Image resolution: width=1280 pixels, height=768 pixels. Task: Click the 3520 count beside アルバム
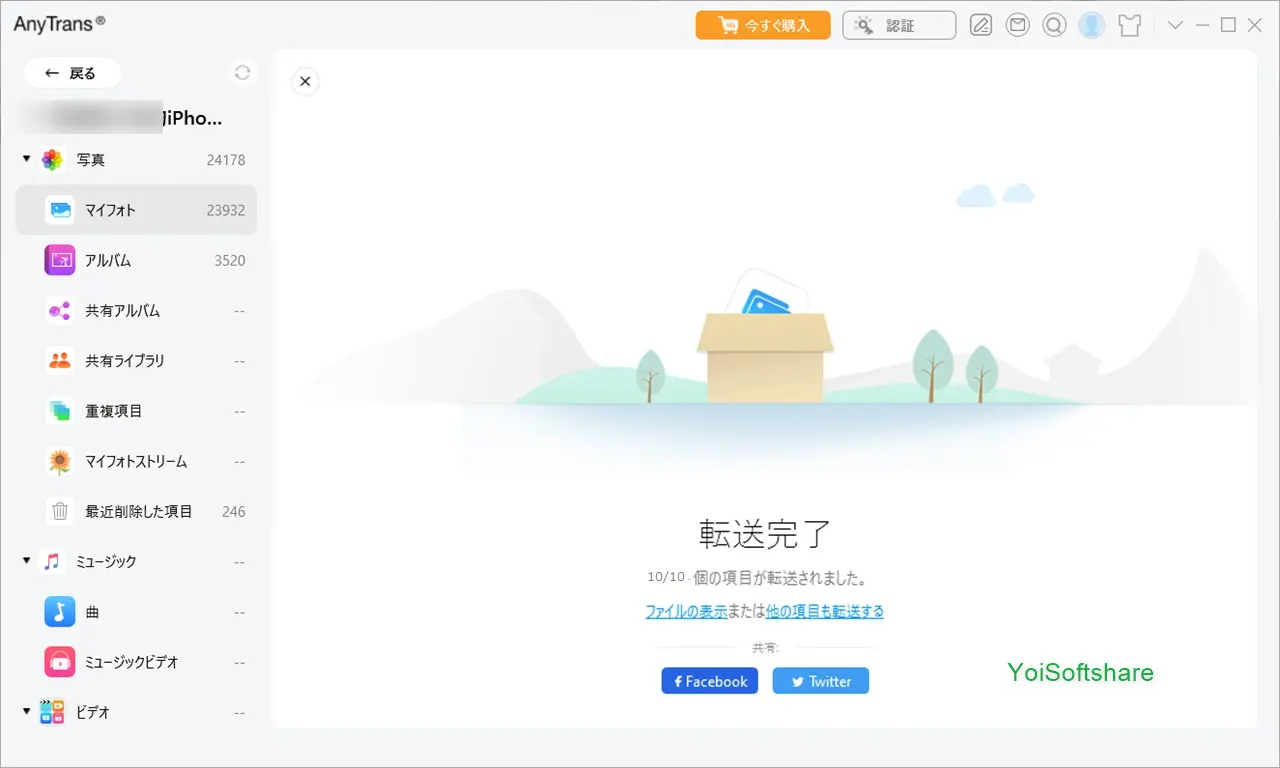pyautogui.click(x=230, y=260)
